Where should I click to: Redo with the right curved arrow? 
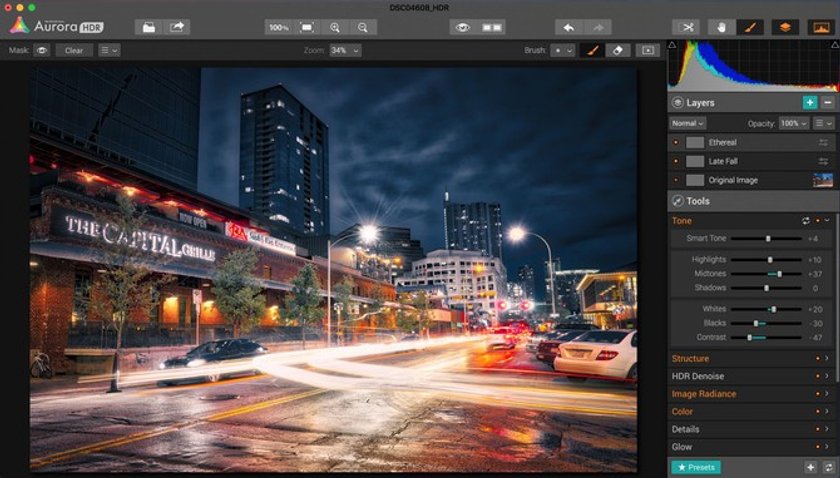coord(597,27)
